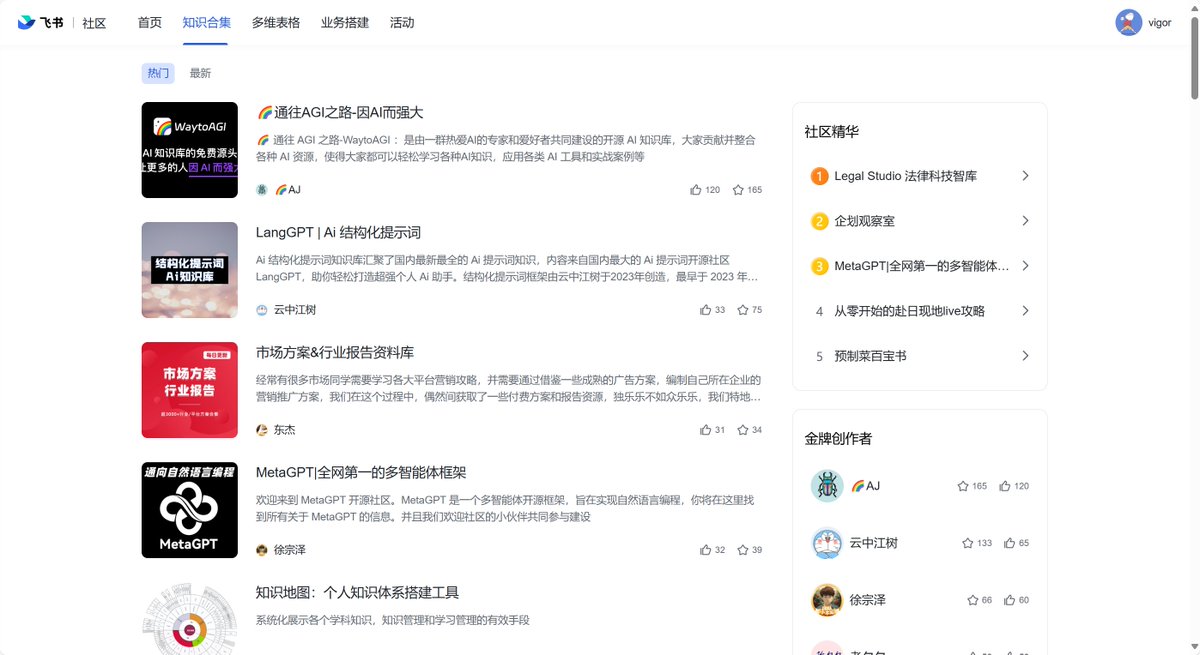The height and width of the screenshot is (655, 1200).
Task: Click star icon in AJ creator row
Action: coord(963,486)
